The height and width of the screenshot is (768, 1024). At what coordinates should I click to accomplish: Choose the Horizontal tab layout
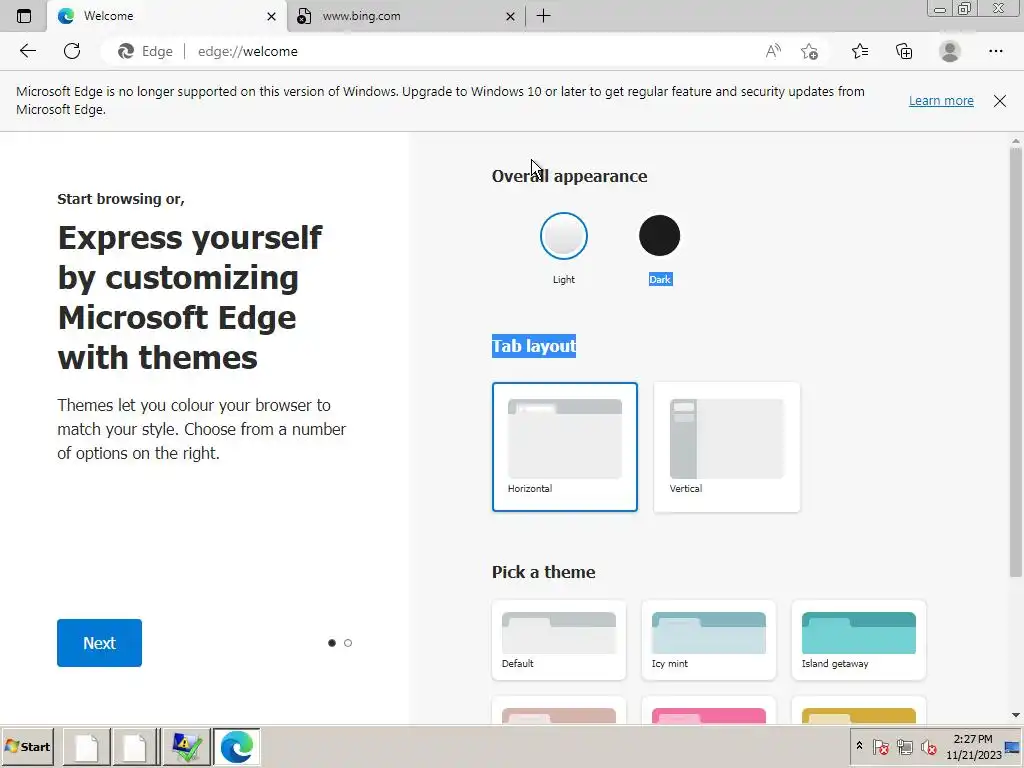click(x=565, y=447)
